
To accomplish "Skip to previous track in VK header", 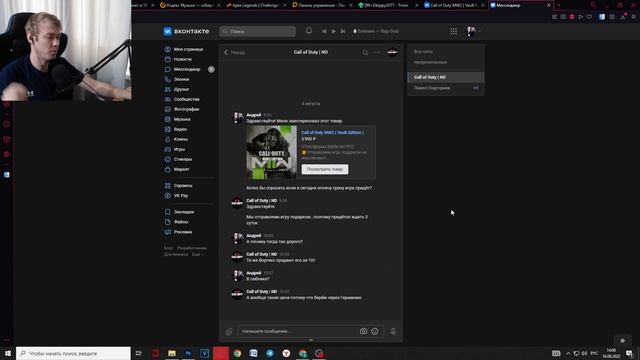I will 324,31.
